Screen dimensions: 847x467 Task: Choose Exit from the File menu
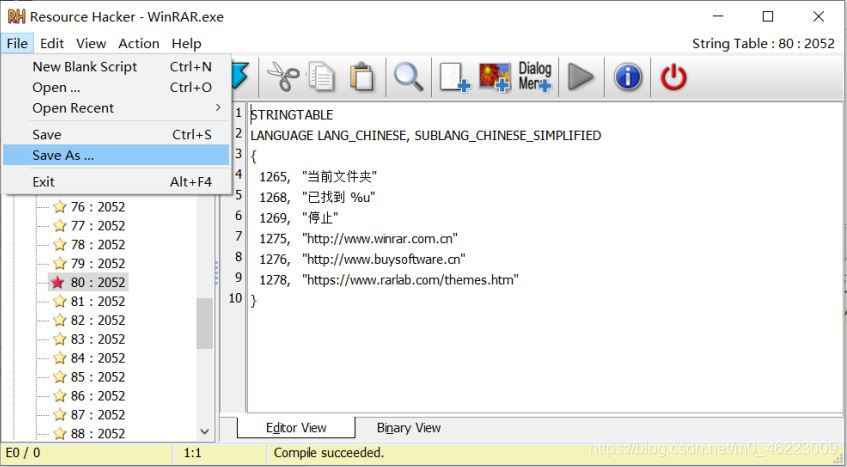click(x=116, y=182)
